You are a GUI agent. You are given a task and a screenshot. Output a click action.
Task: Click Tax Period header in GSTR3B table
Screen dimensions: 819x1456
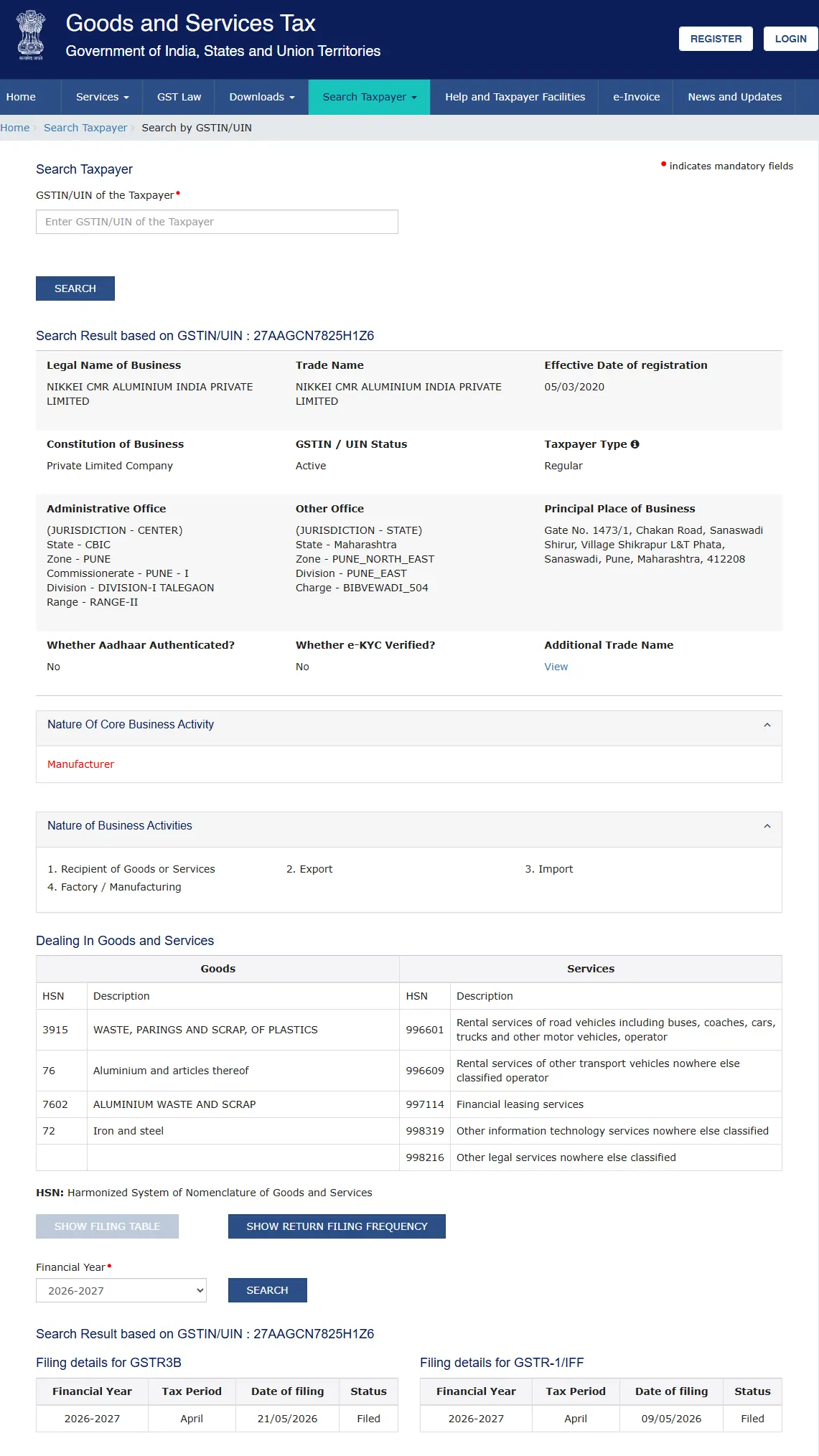pyautogui.click(x=192, y=1391)
